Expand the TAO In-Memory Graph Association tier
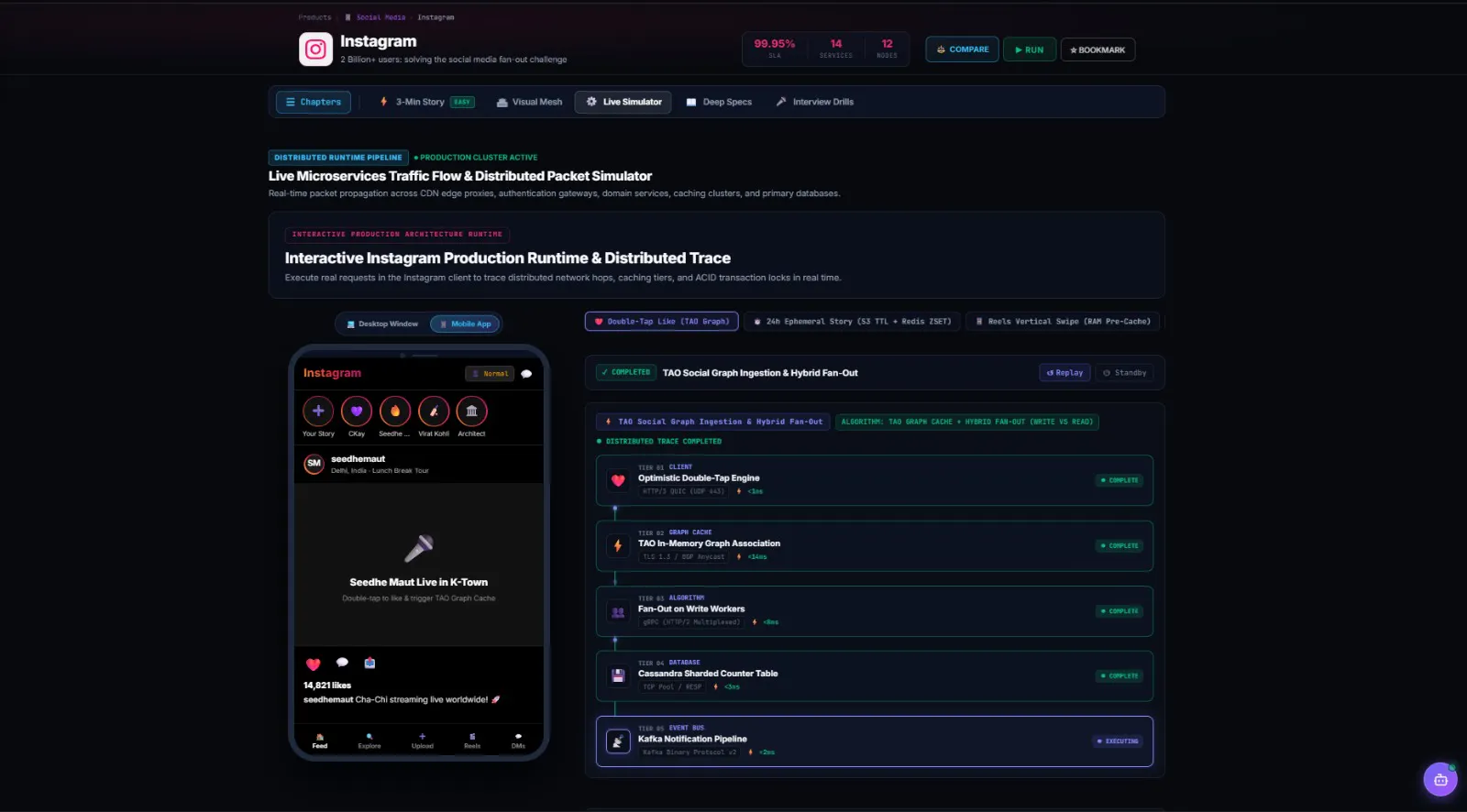 875,545
